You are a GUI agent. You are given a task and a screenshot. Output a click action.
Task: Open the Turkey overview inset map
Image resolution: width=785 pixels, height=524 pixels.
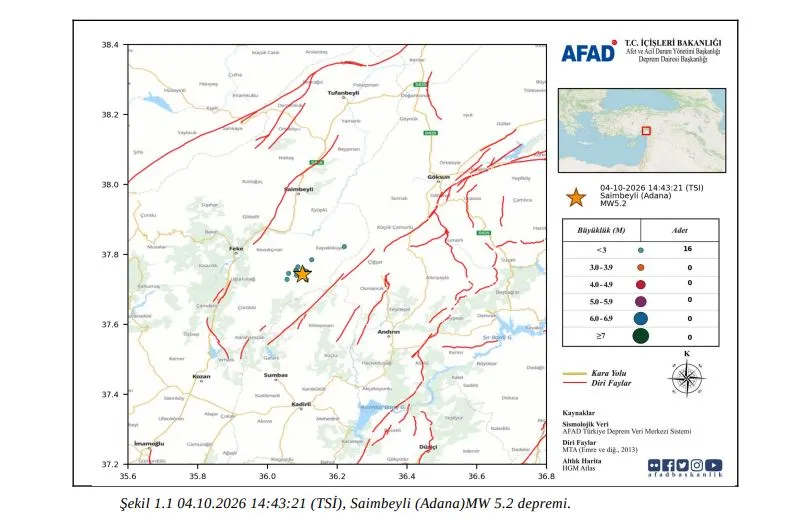(642, 130)
